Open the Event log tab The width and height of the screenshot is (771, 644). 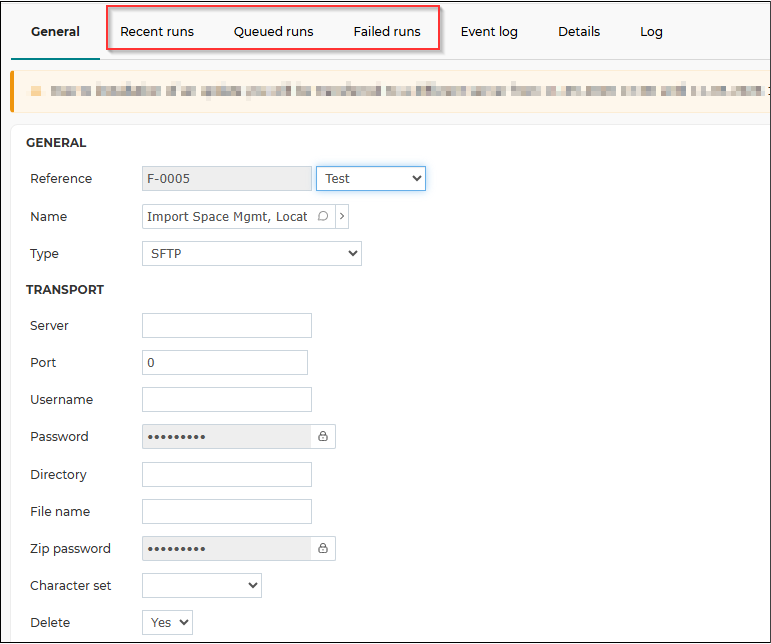click(489, 32)
